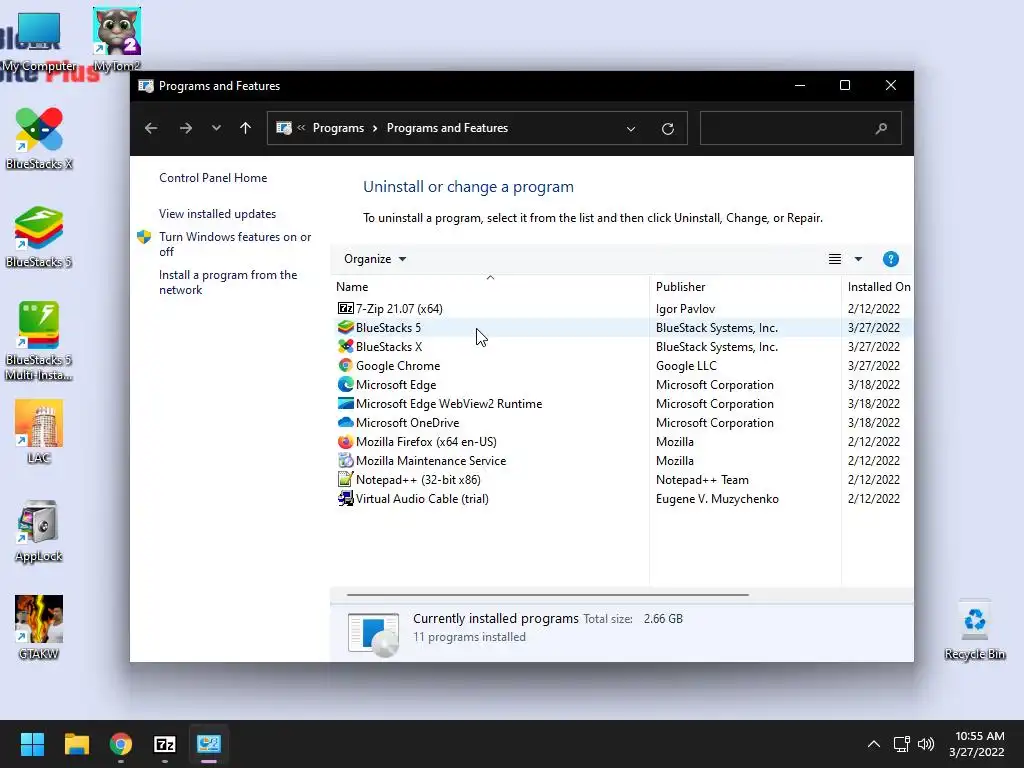
Task: Select Microsoft Edge WebView2 Runtime icon
Action: click(x=345, y=403)
